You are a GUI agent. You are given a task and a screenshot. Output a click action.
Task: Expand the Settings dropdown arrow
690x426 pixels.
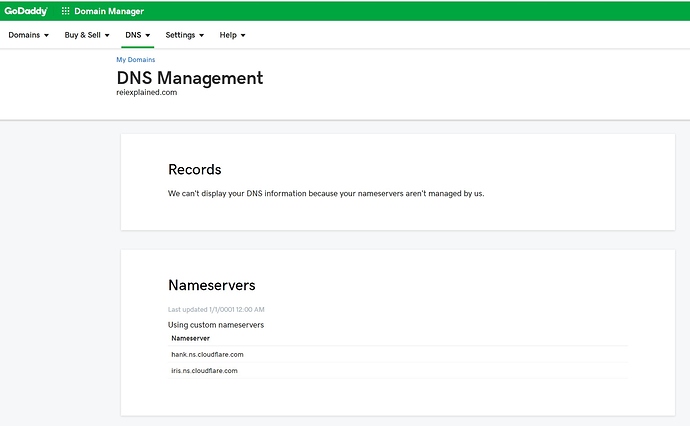[202, 35]
